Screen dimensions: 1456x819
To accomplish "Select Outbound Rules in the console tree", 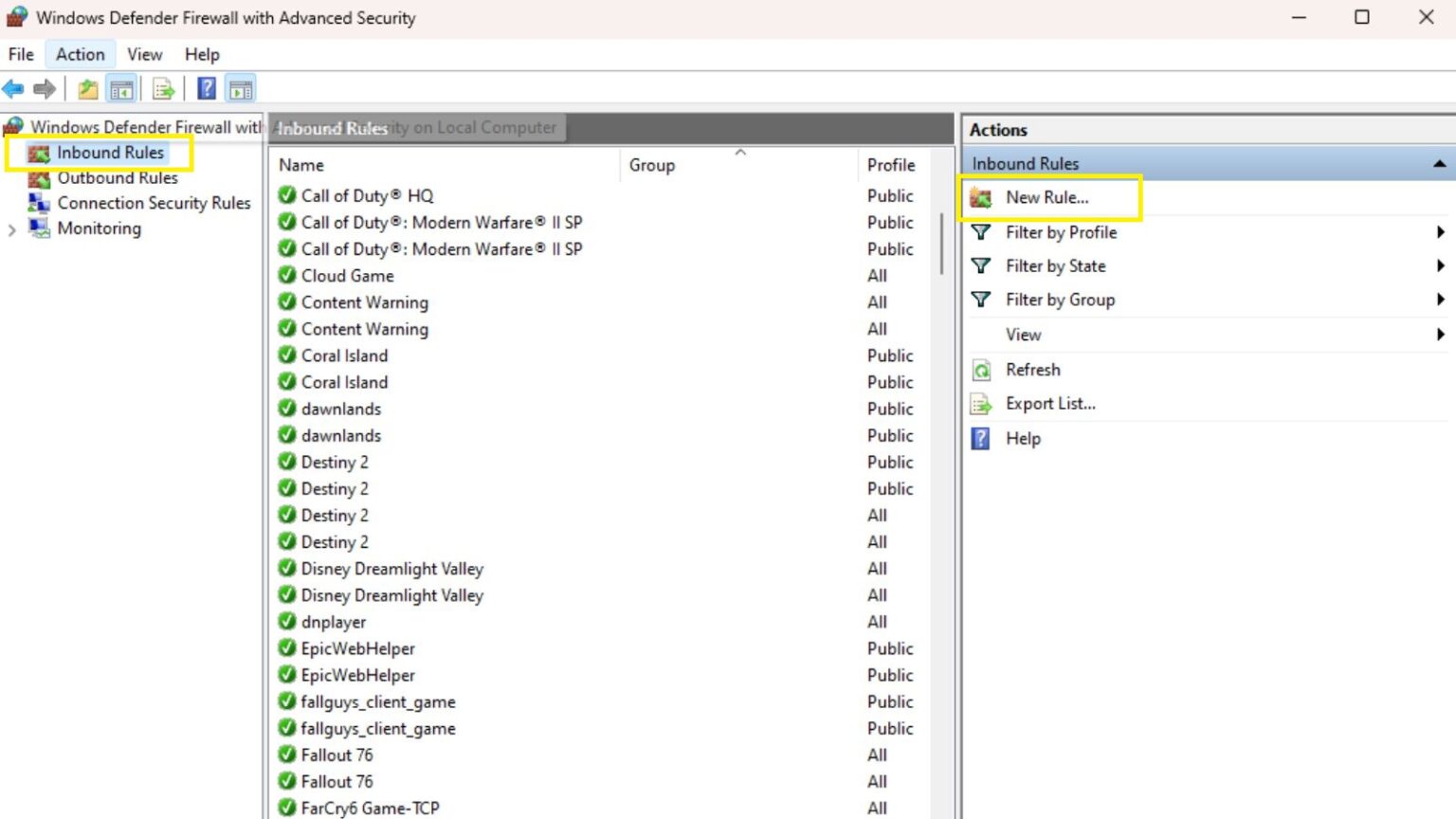I will 117,178.
